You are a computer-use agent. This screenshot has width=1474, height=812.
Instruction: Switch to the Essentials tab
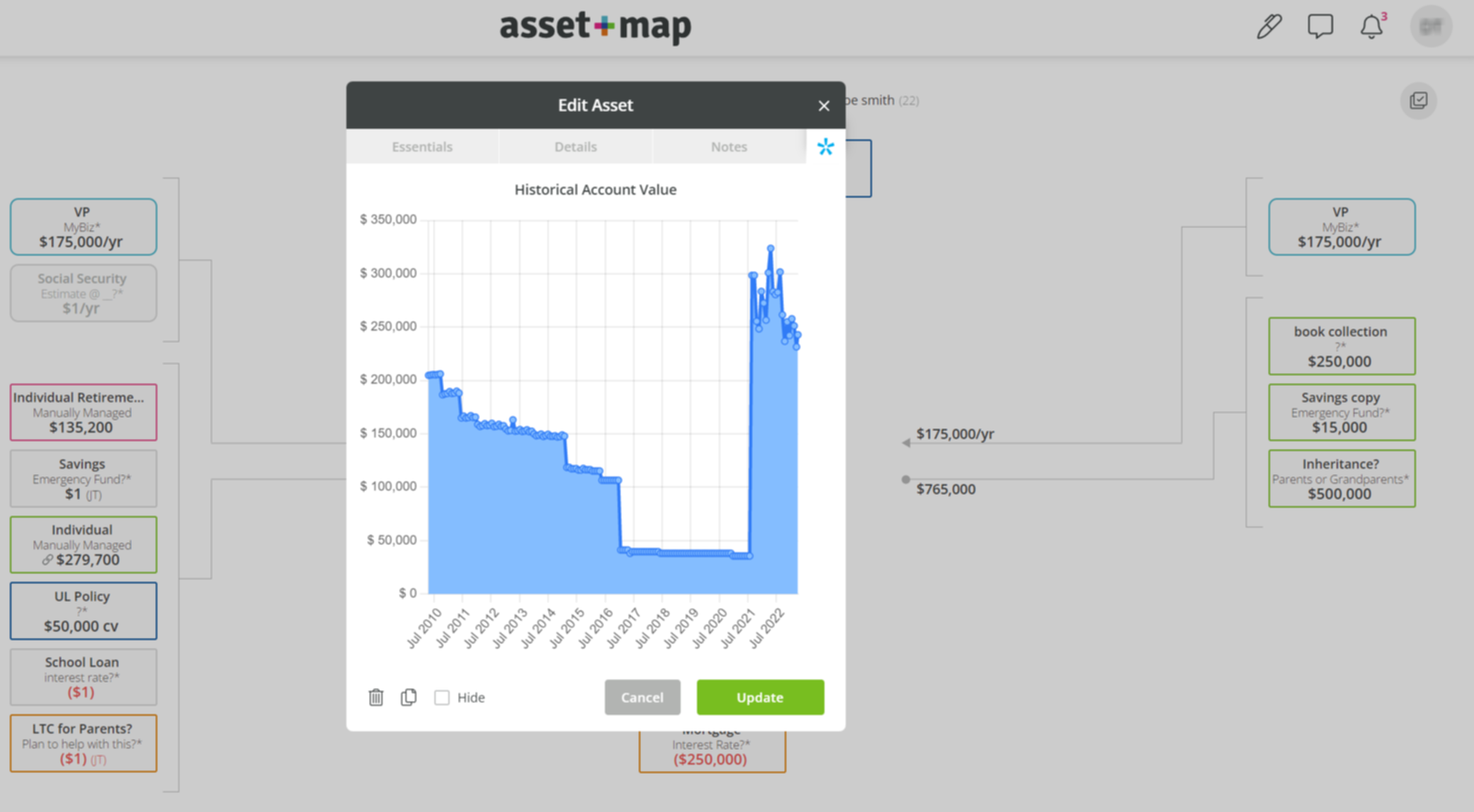tap(422, 147)
